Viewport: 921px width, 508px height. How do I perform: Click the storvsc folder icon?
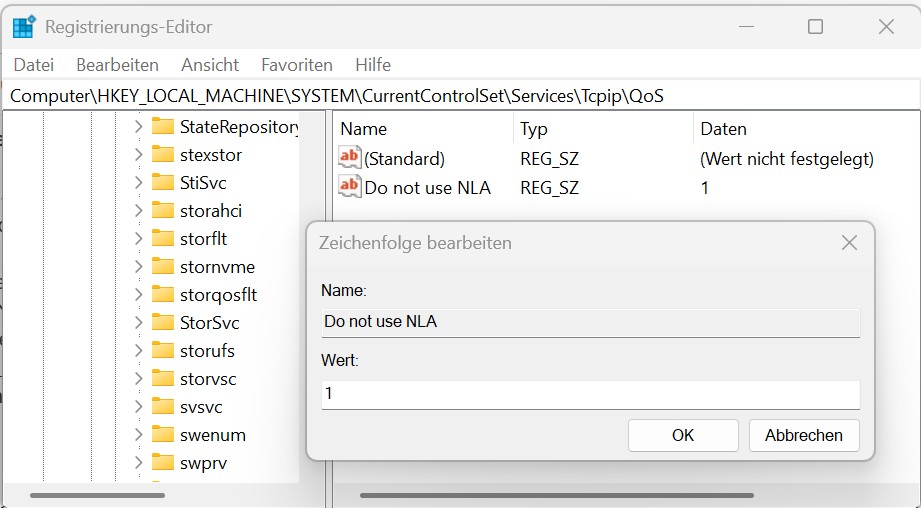(x=163, y=379)
